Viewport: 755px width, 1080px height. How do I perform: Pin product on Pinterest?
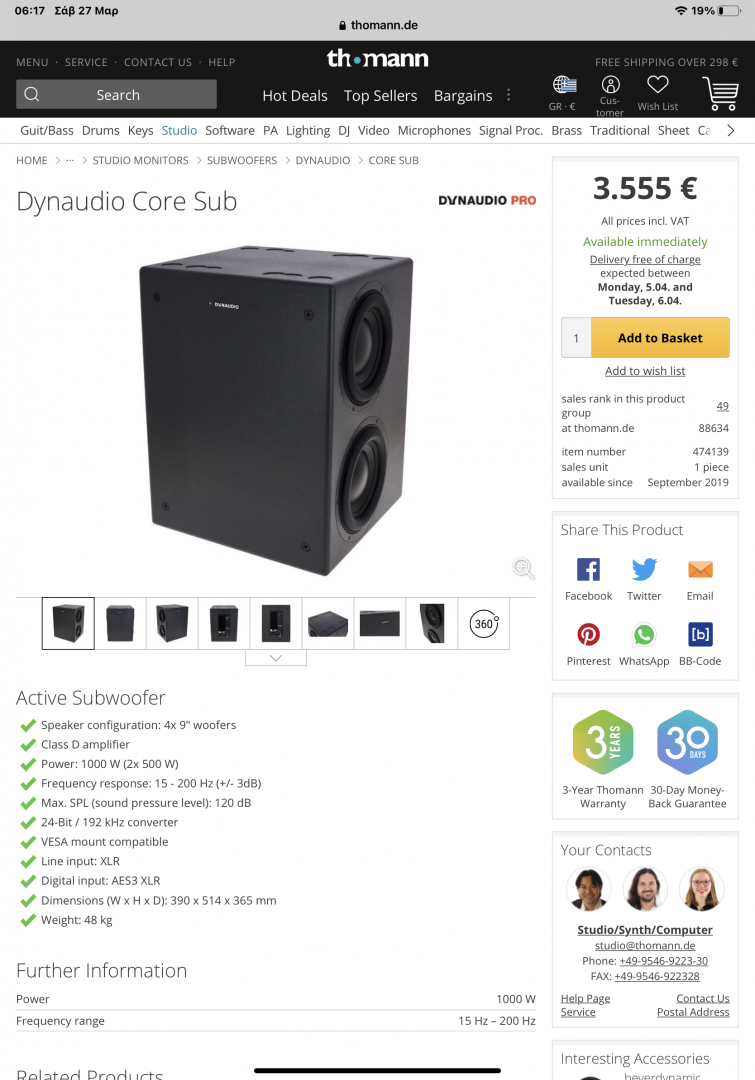pos(588,634)
